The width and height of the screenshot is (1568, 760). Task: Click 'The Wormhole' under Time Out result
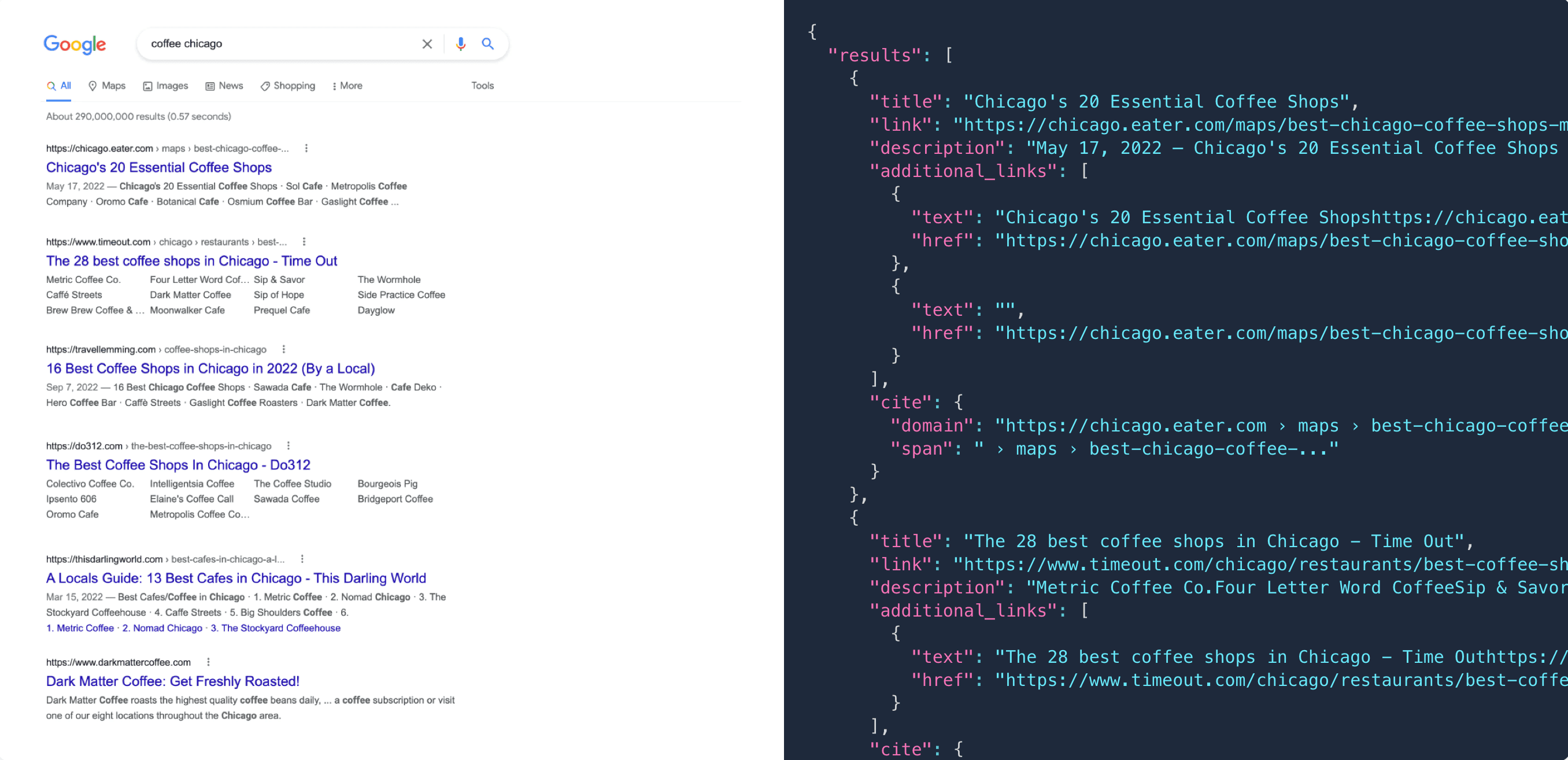click(x=389, y=279)
